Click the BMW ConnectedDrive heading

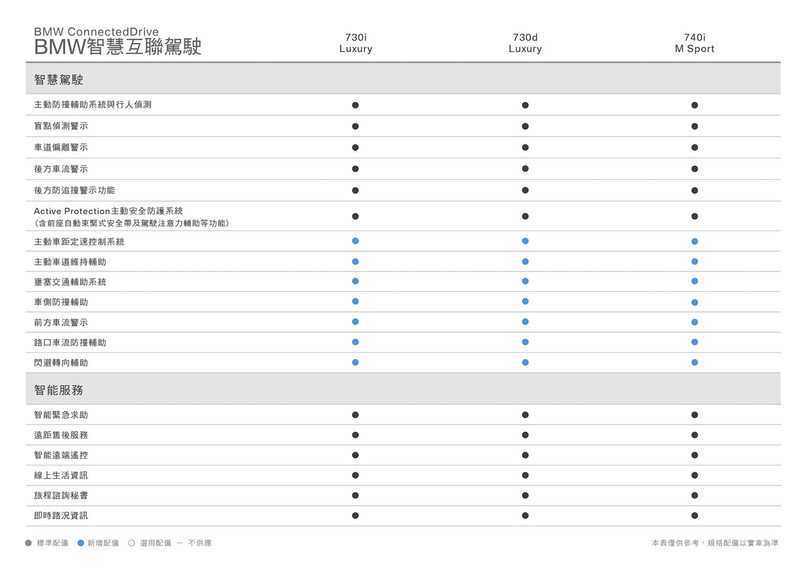[x=96, y=31]
